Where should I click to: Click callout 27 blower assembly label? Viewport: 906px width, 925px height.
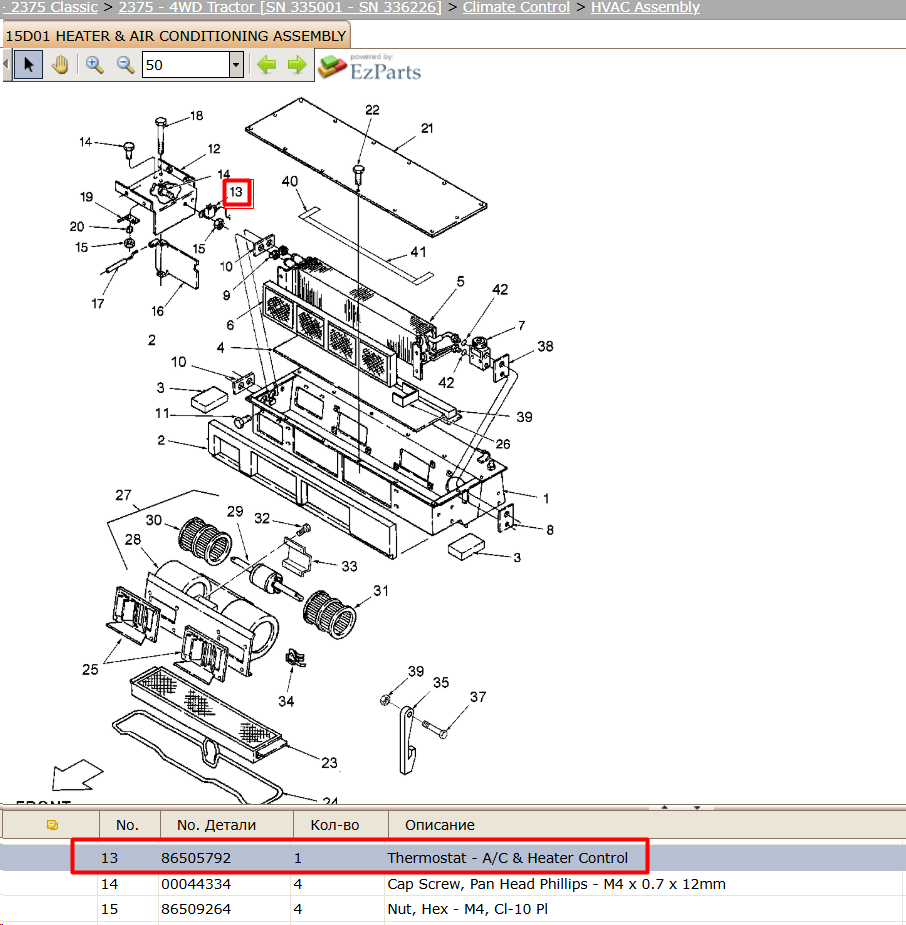pyautogui.click(x=123, y=496)
